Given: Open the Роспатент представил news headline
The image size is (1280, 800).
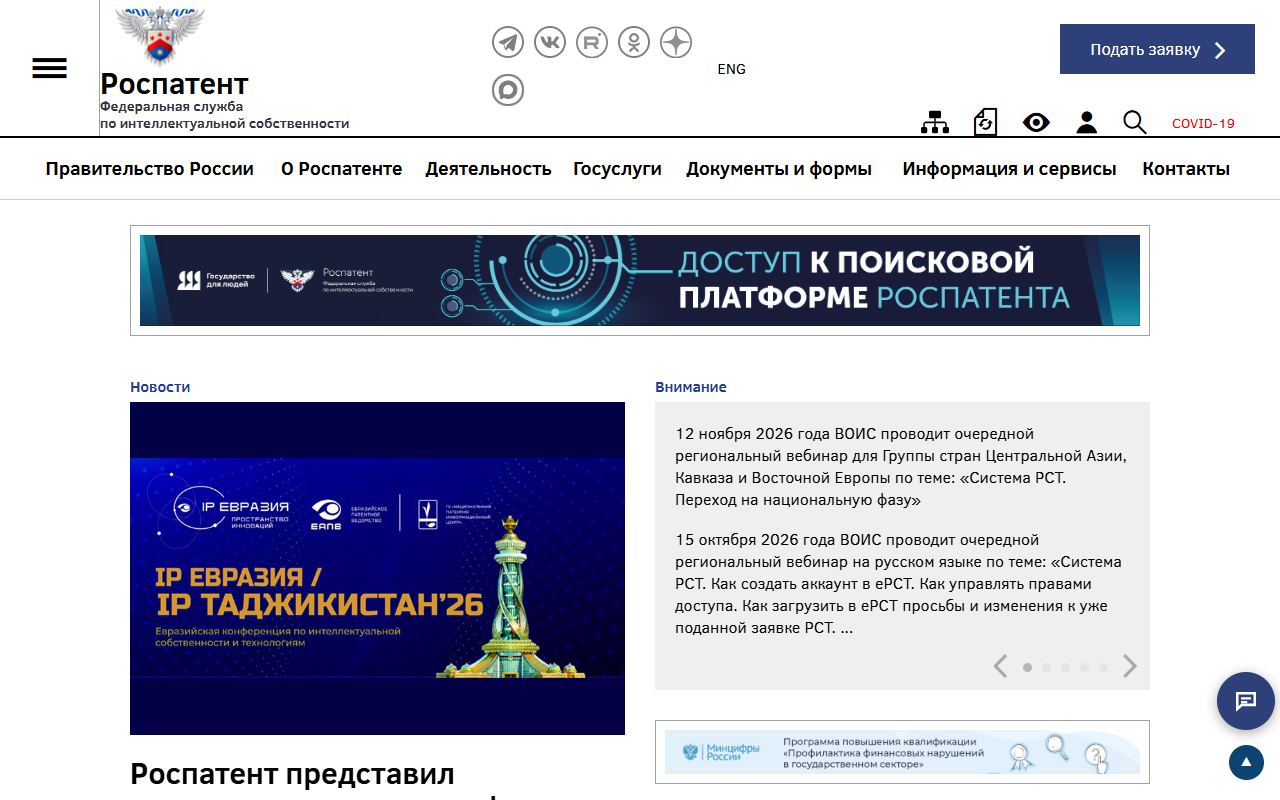Looking at the screenshot, I should pos(292,774).
